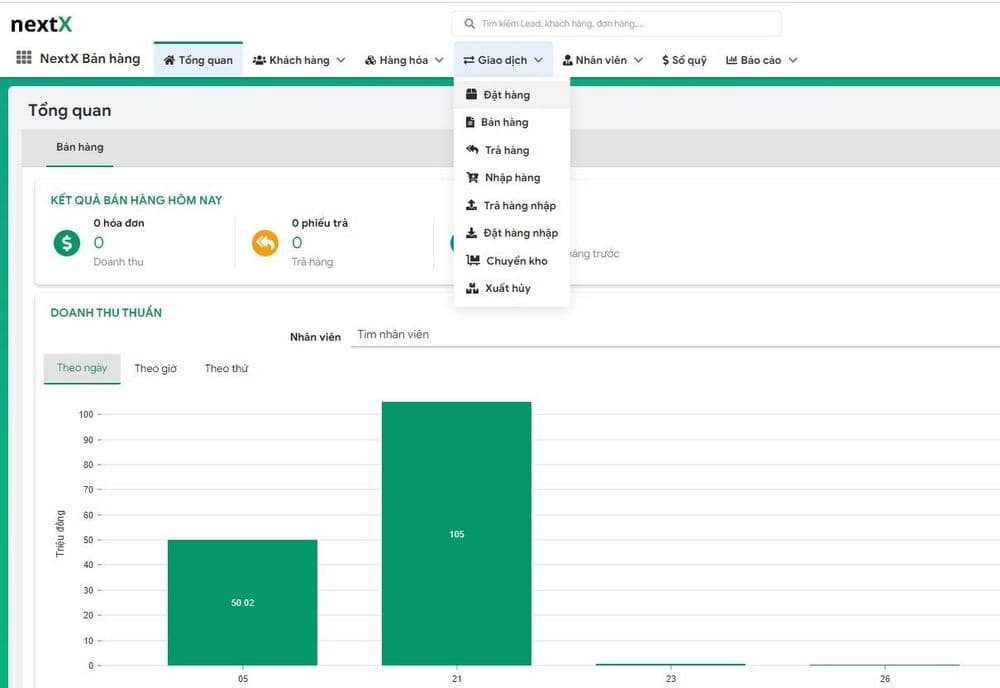Open Đặt hàng from Giao dịch menu
This screenshot has width=1000, height=688.
pos(505,95)
